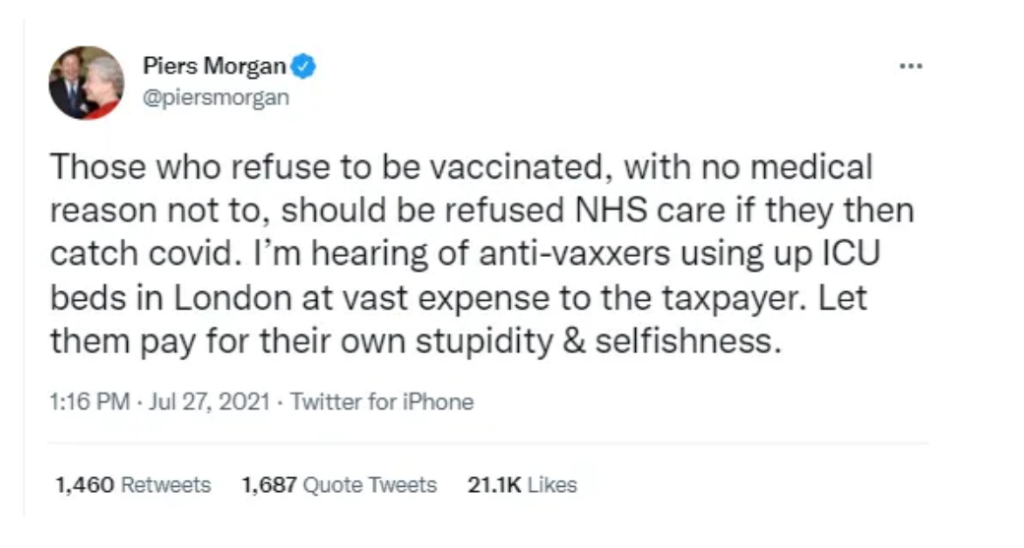Click the word stupidity in the tweet
Image resolution: width=1024 pixels, height=548 pixels.
484,341
